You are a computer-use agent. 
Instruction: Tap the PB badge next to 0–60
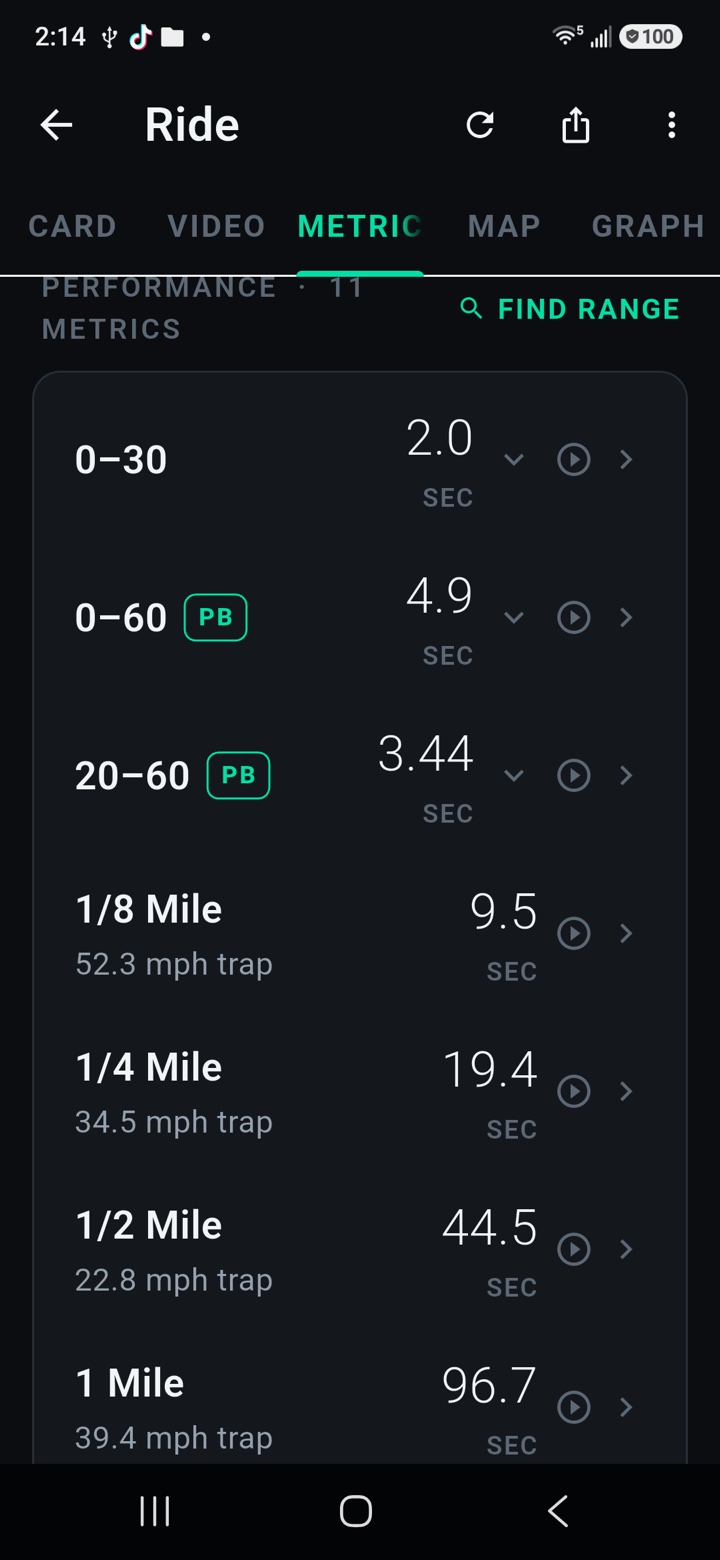[x=216, y=617]
